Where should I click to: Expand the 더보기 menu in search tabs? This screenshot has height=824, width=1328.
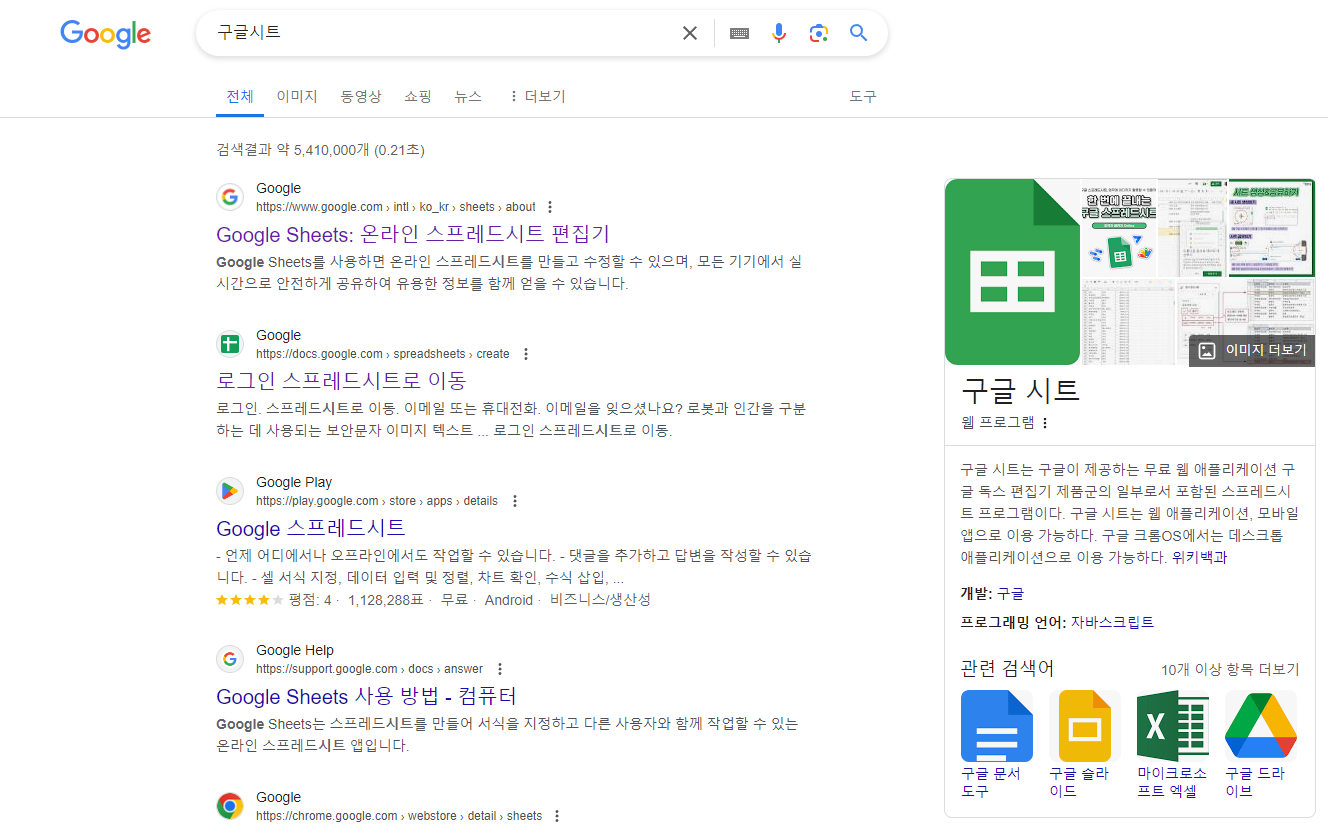[537, 97]
